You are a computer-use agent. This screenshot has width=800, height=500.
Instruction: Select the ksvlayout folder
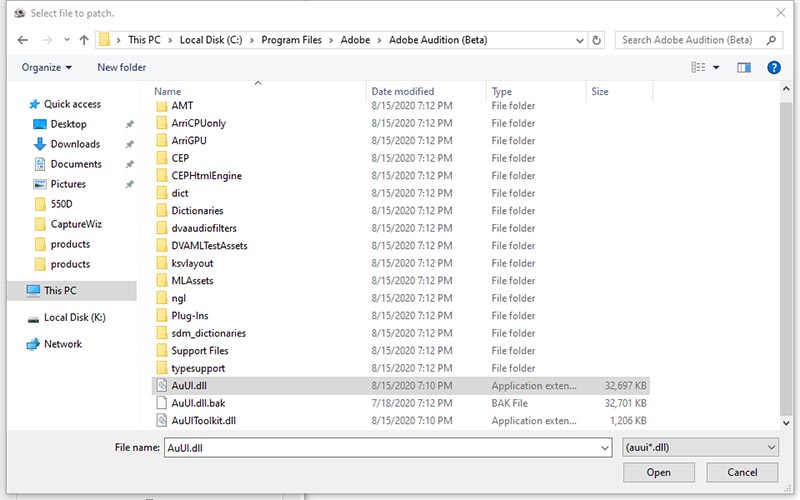[x=192, y=263]
